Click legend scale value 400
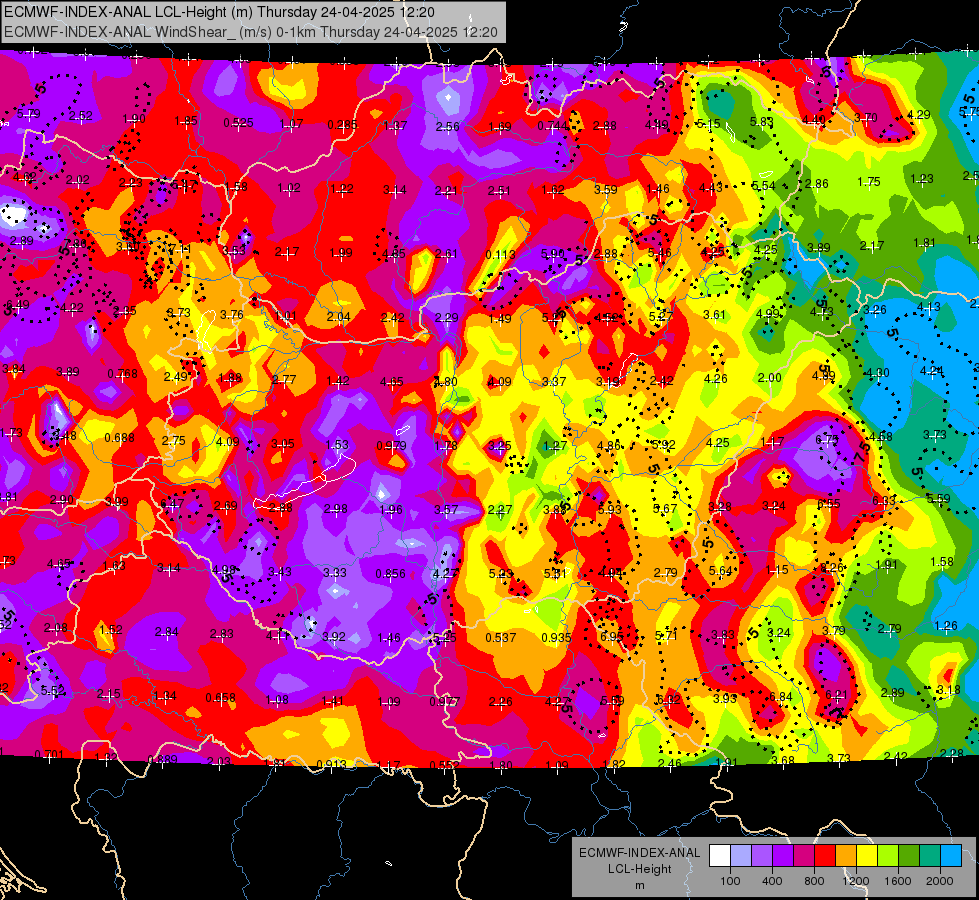The image size is (979, 900). [772, 881]
